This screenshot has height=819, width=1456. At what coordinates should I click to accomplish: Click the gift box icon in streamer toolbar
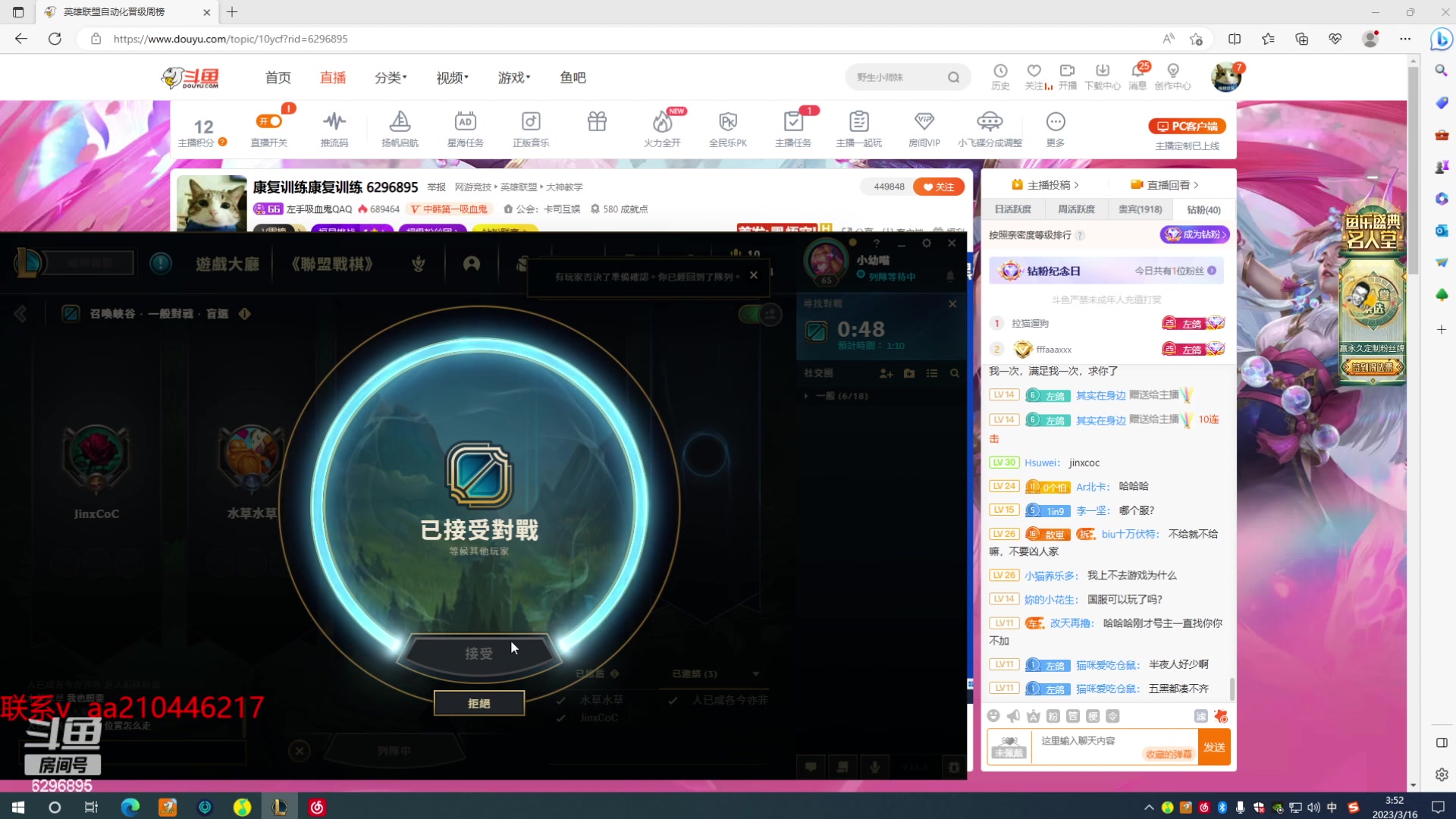tap(597, 121)
